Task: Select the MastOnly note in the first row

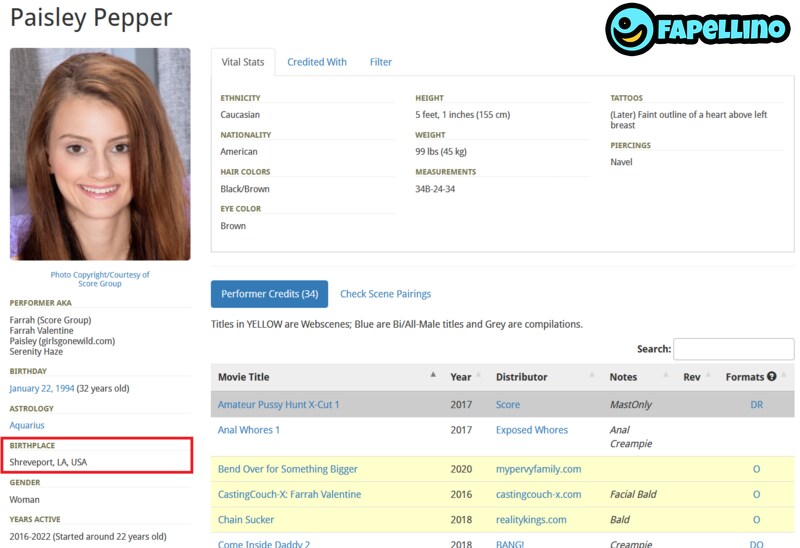Action: tap(631, 405)
